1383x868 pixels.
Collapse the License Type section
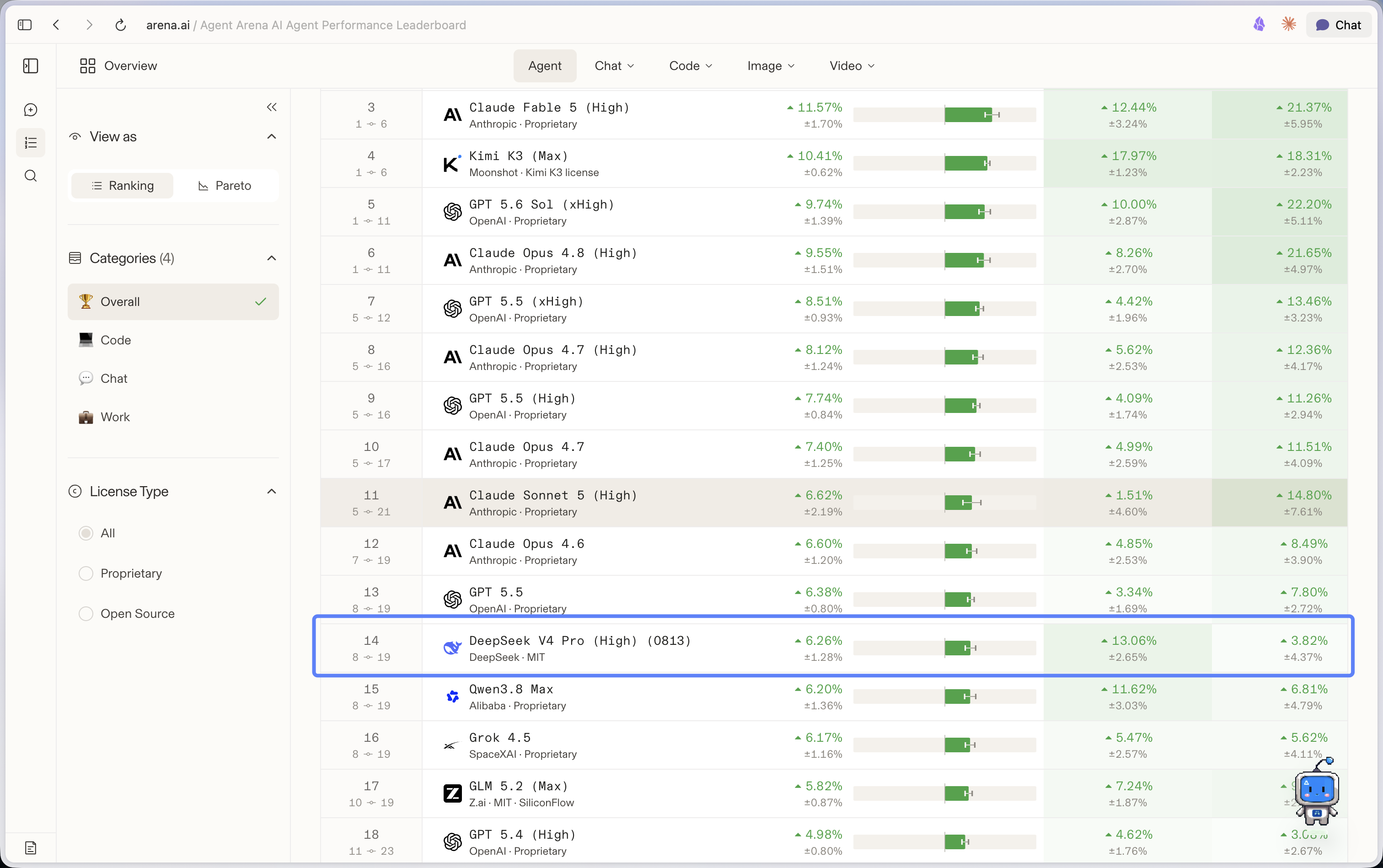[272, 492]
